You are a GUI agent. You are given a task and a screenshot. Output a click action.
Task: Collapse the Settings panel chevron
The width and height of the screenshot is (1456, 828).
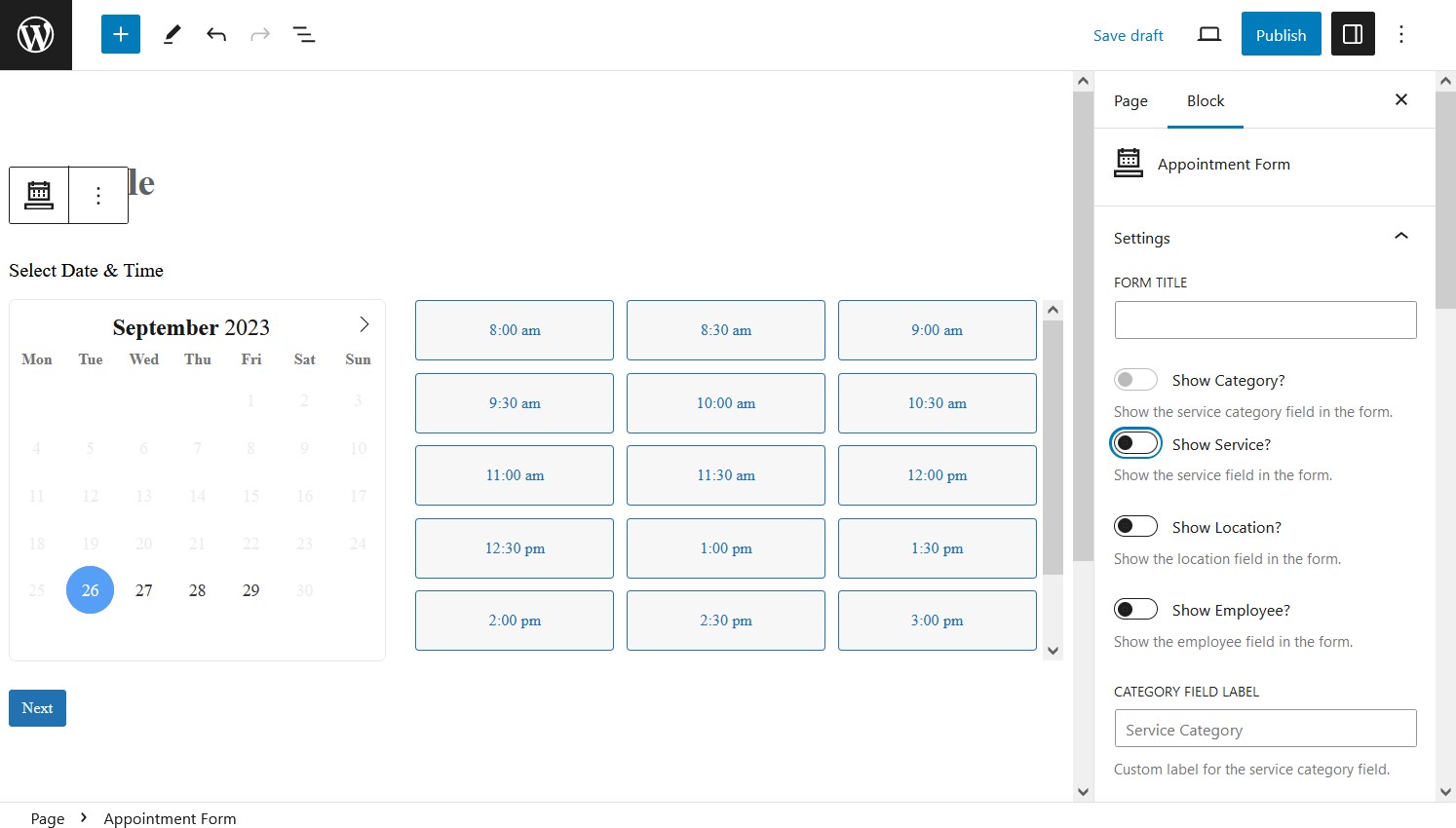click(x=1401, y=236)
